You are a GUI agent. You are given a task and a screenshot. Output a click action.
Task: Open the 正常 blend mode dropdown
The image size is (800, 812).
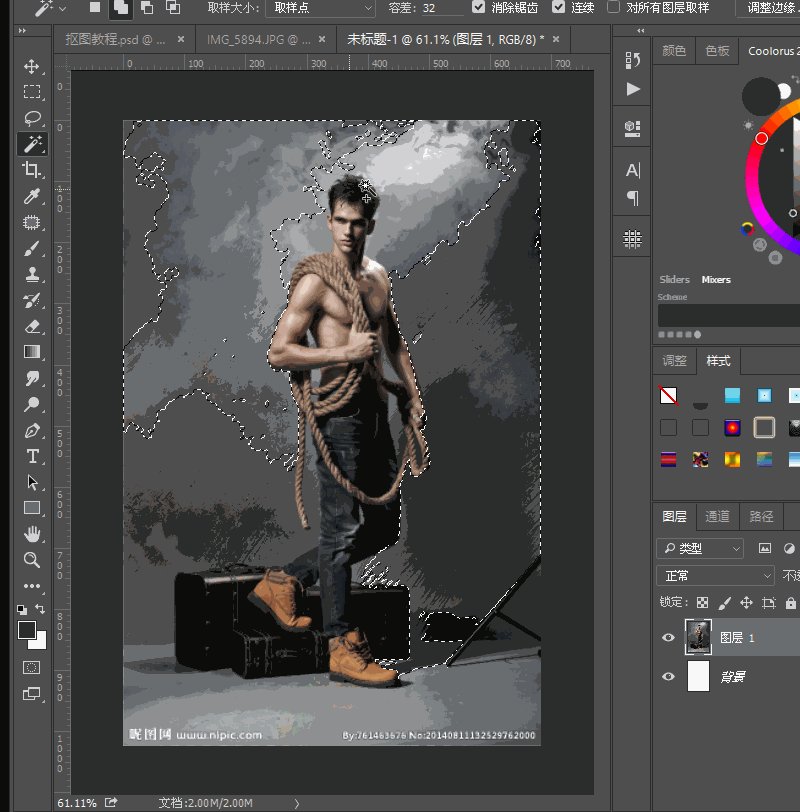[x=715, y=576]
